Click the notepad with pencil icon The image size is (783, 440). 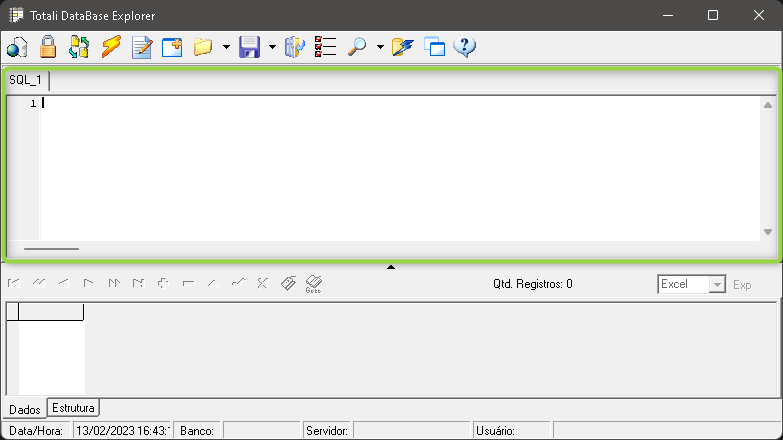(142, 47)
